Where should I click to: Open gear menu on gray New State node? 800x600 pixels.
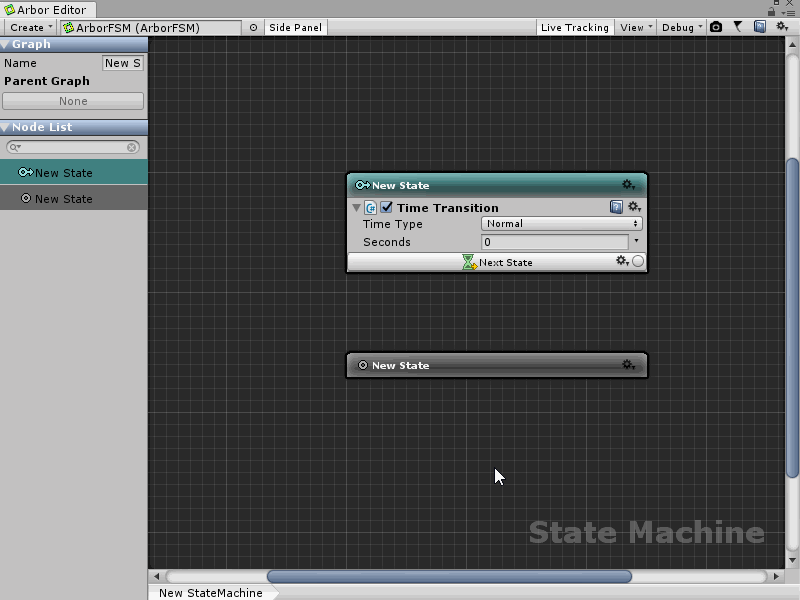[628, 365]
